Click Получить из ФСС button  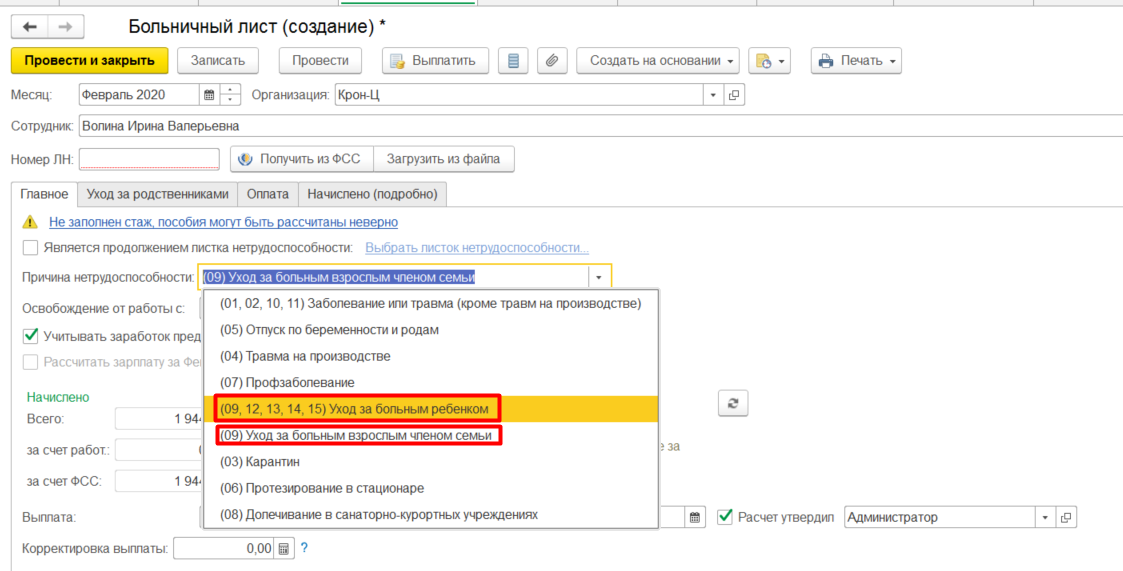click(302, 159)
